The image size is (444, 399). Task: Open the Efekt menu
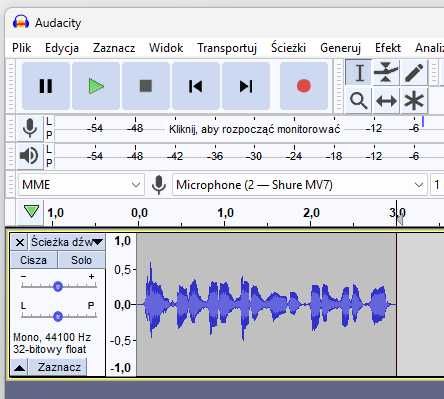click(x=388, y=48)
